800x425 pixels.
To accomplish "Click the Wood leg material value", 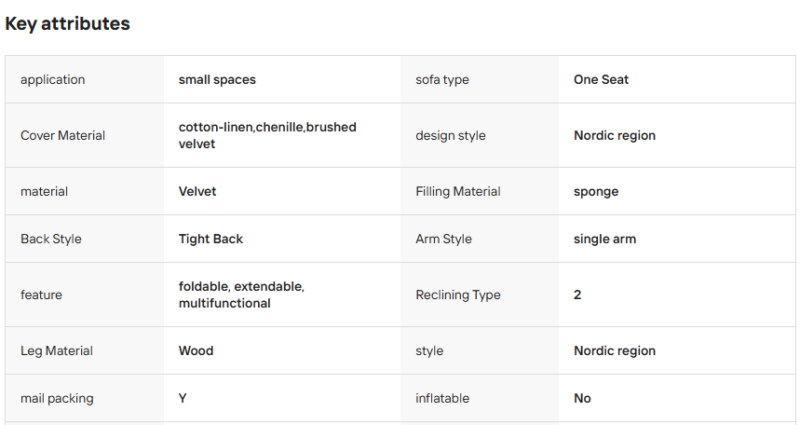I will click(x=196, y=351).
